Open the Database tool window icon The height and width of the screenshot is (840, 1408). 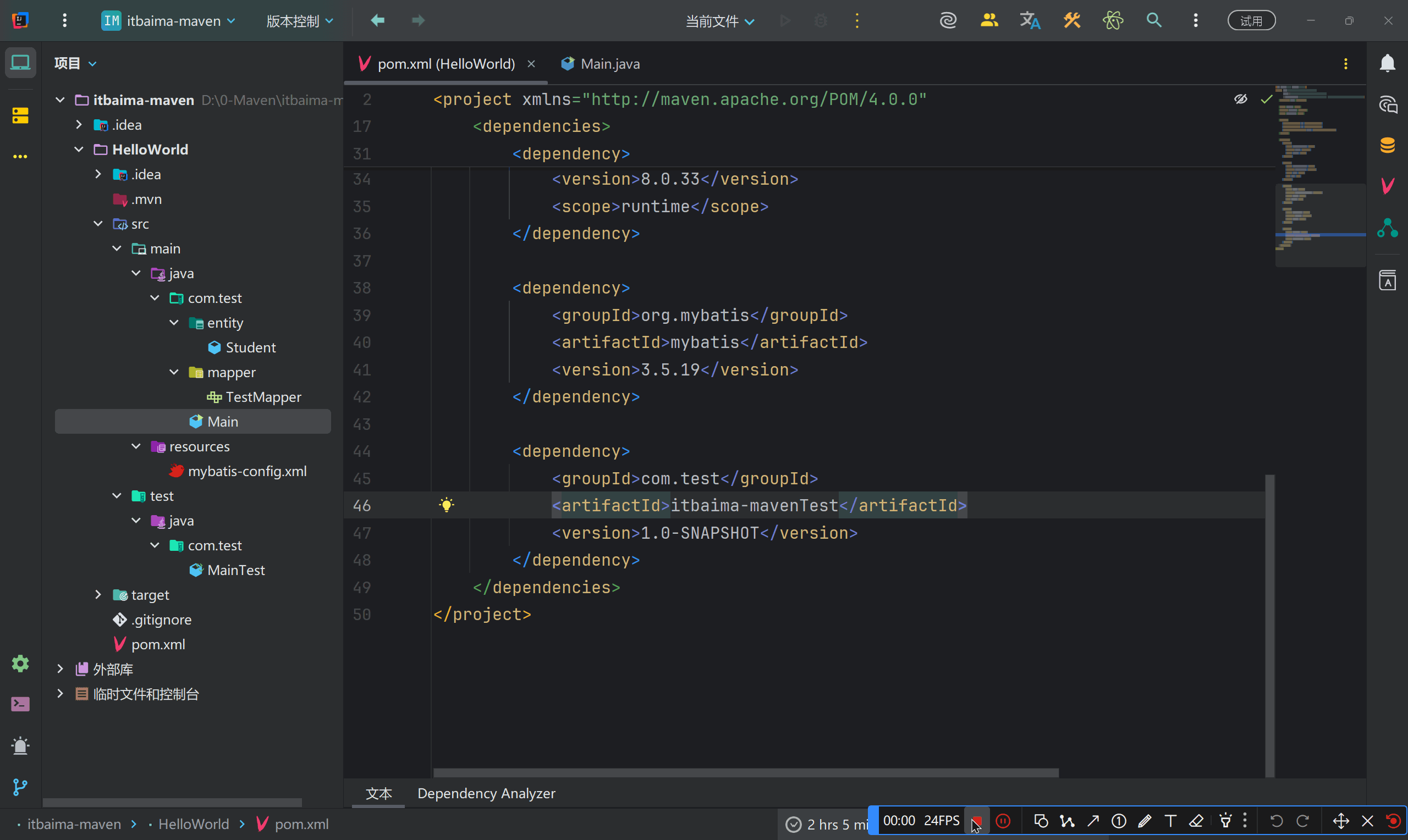(1387, 145)
